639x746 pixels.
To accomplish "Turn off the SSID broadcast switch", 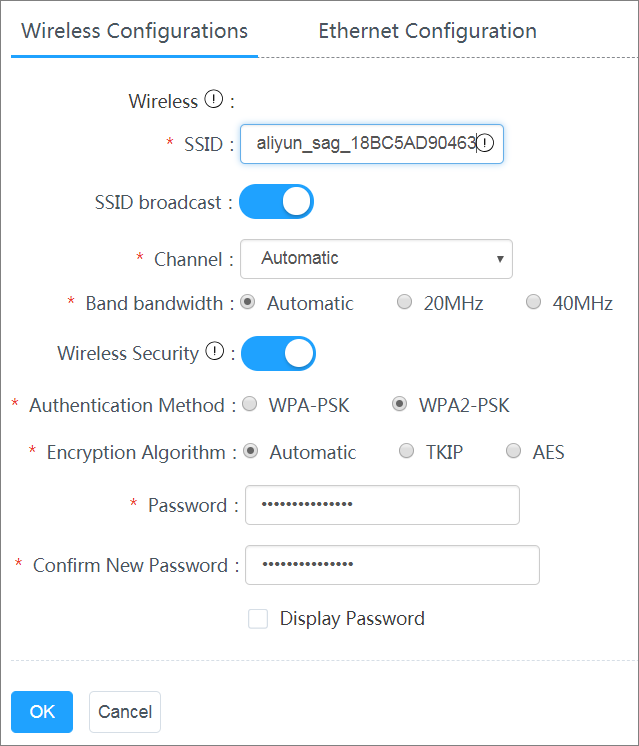I will (276, 201).
